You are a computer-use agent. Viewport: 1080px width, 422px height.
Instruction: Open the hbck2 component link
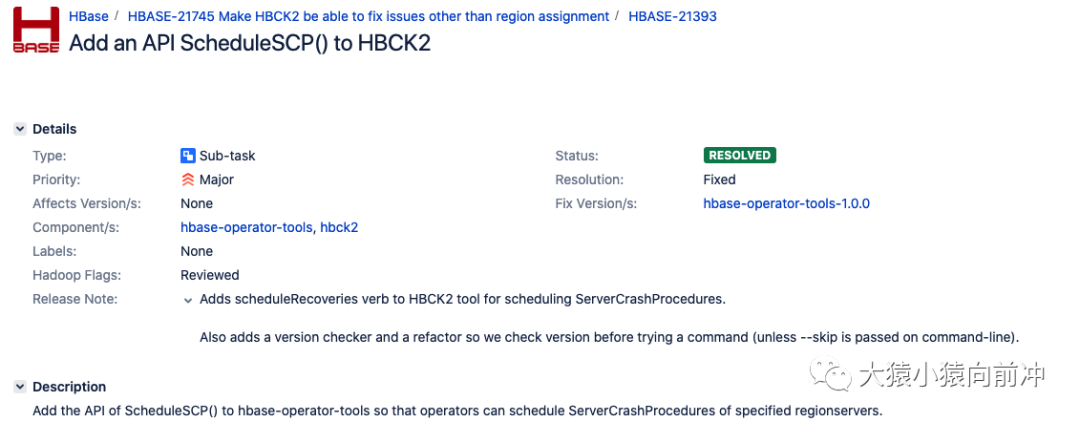(339, 227)
